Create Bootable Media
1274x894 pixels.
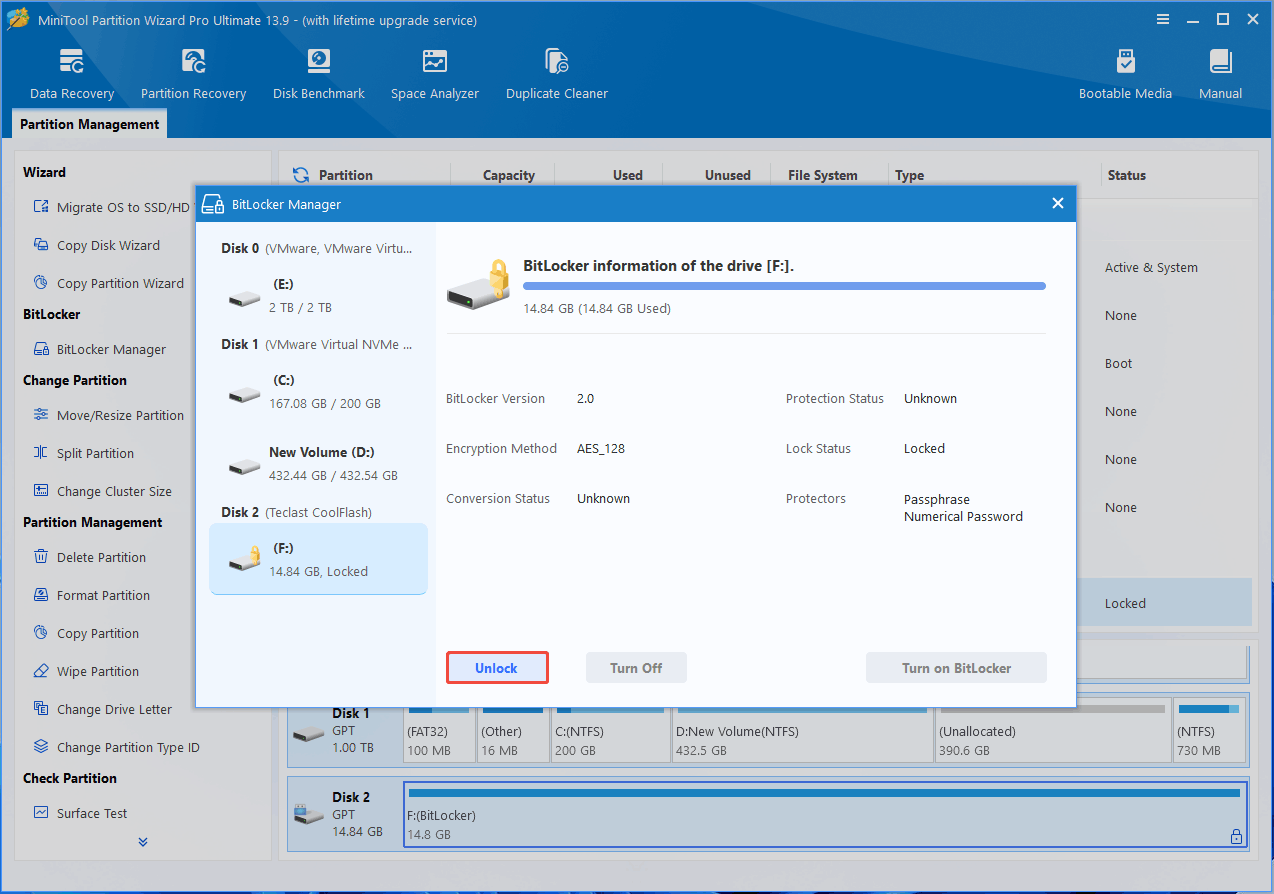tap(1125, 75)
